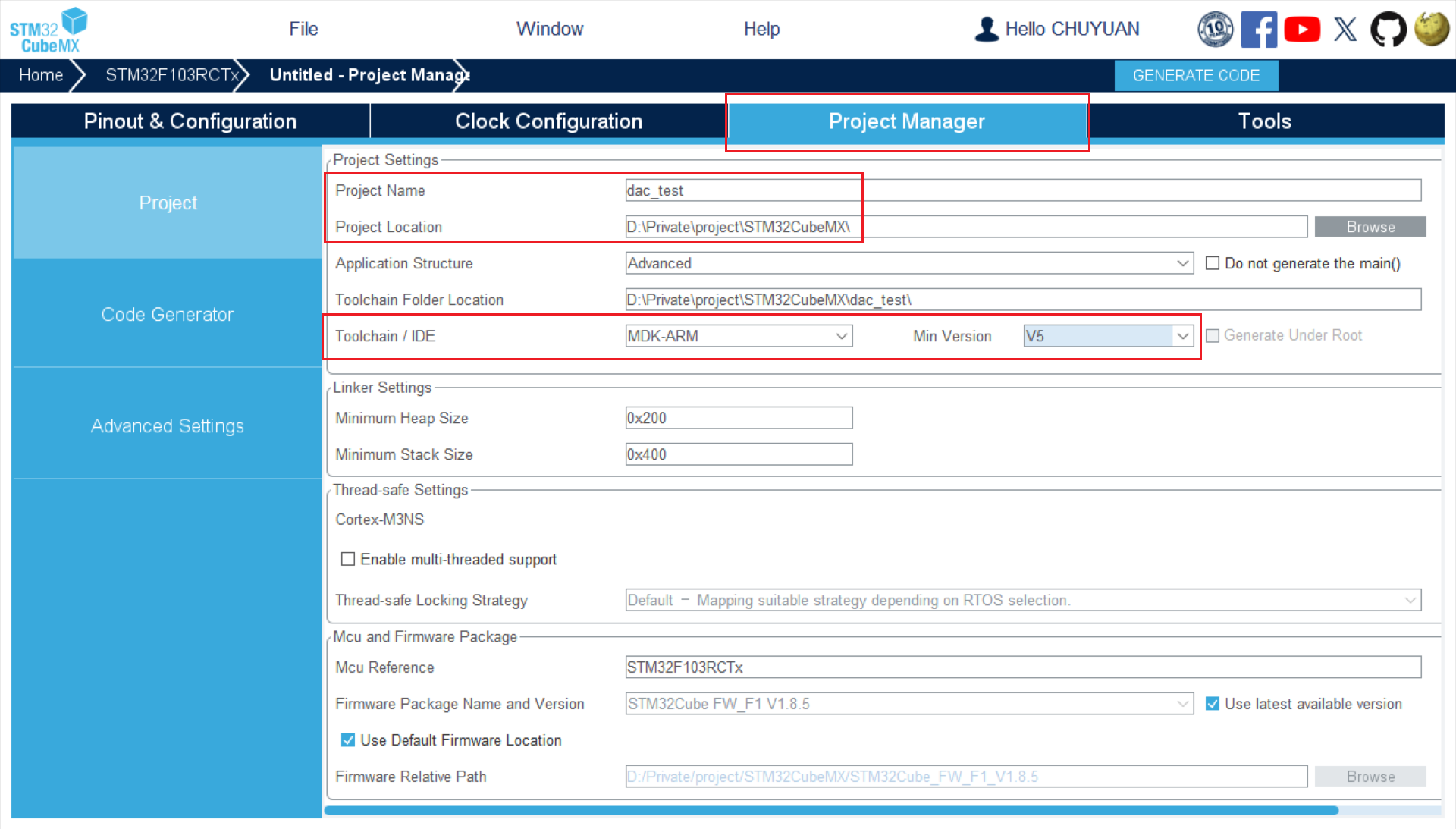Expand the Application Structure dropdown

[x=1182, y=263]
